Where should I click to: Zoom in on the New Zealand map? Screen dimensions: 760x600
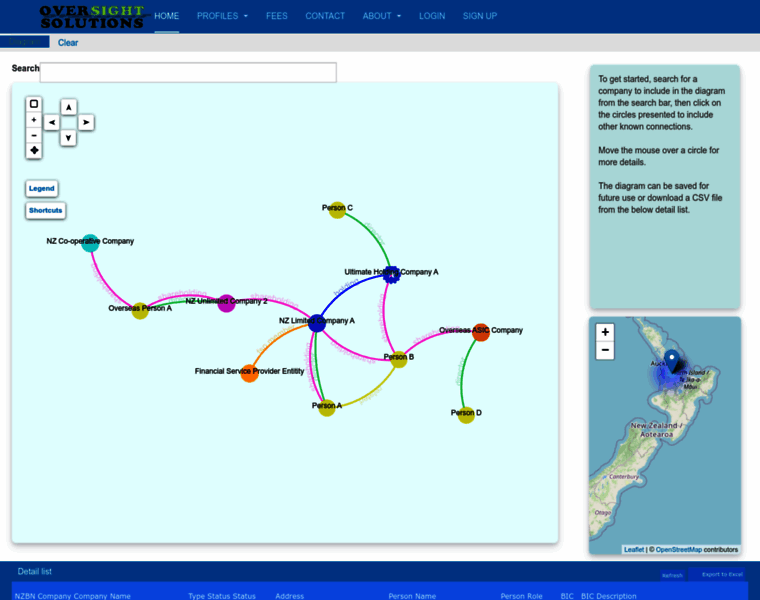(605, 332)
